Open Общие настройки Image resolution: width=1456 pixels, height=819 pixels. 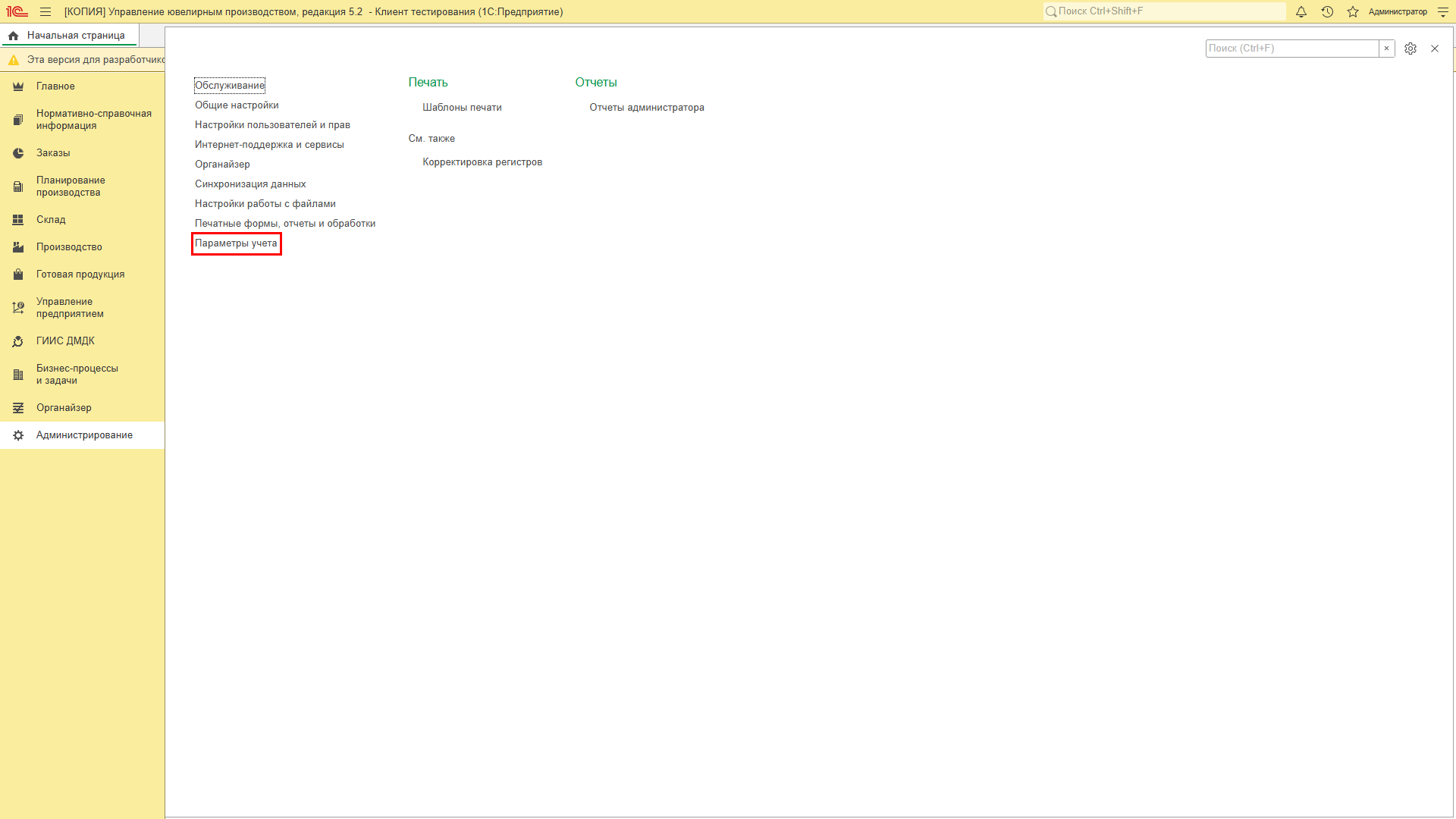pos(237,105)
